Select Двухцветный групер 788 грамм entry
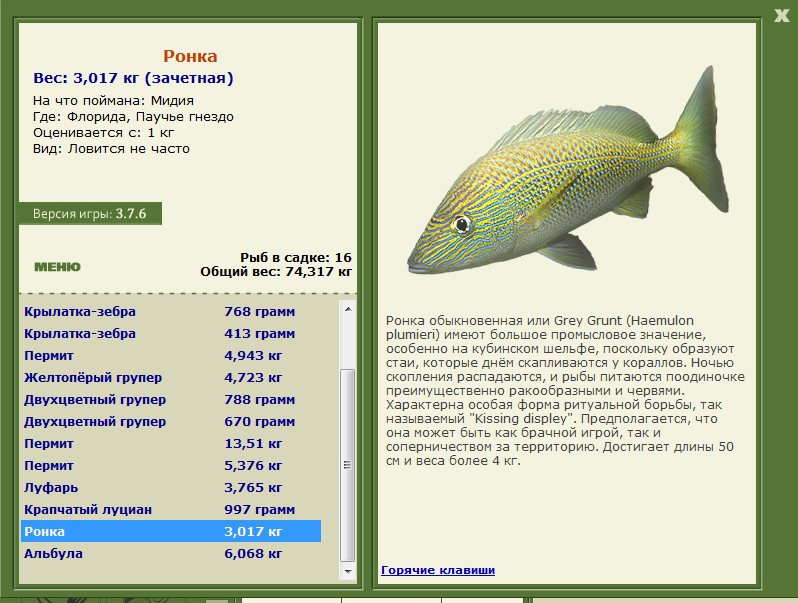Image resolution: width=798 pixels, height=603 pixels. pos(171,399)
